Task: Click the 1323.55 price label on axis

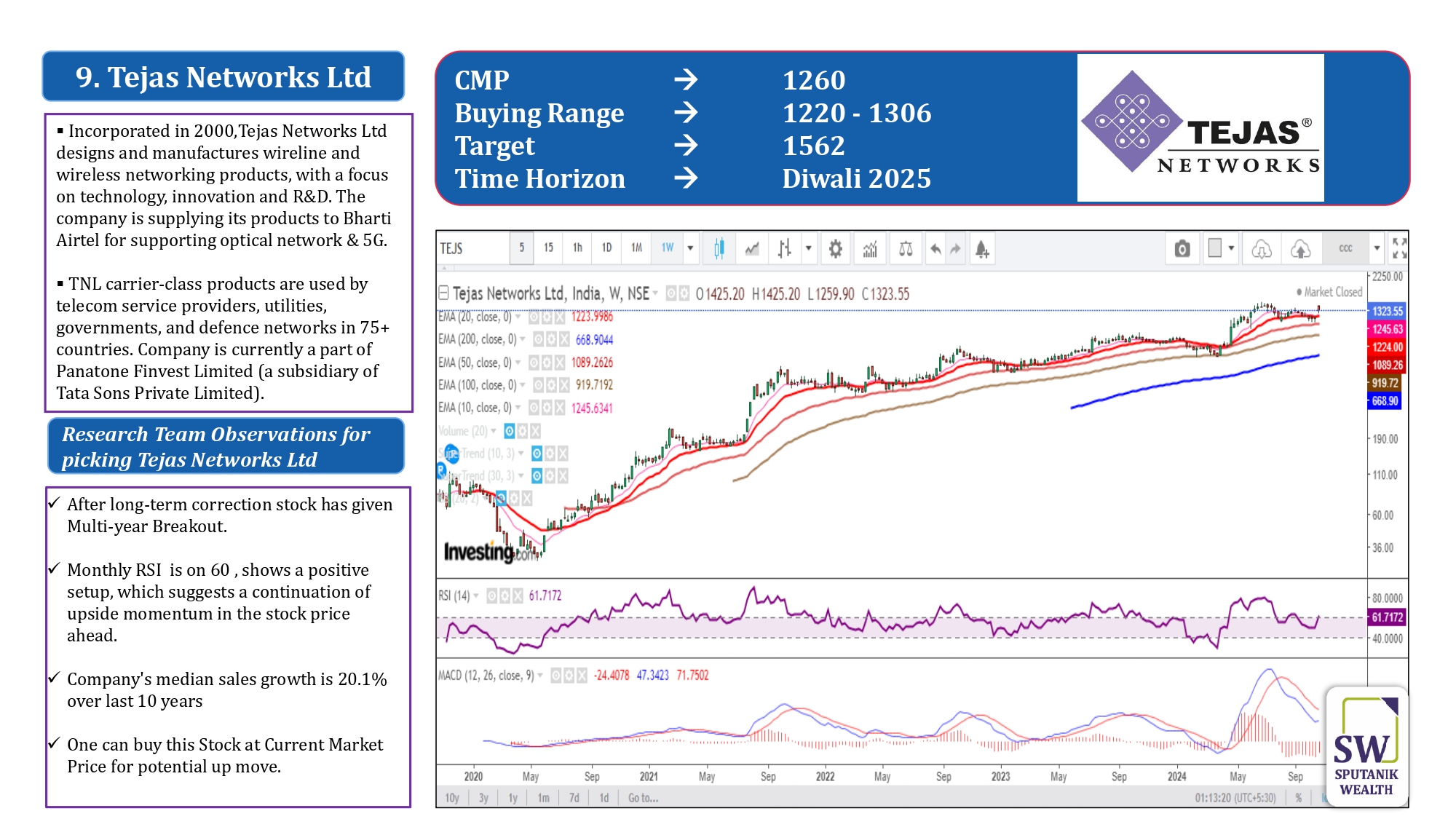Action: point(1387,311)
